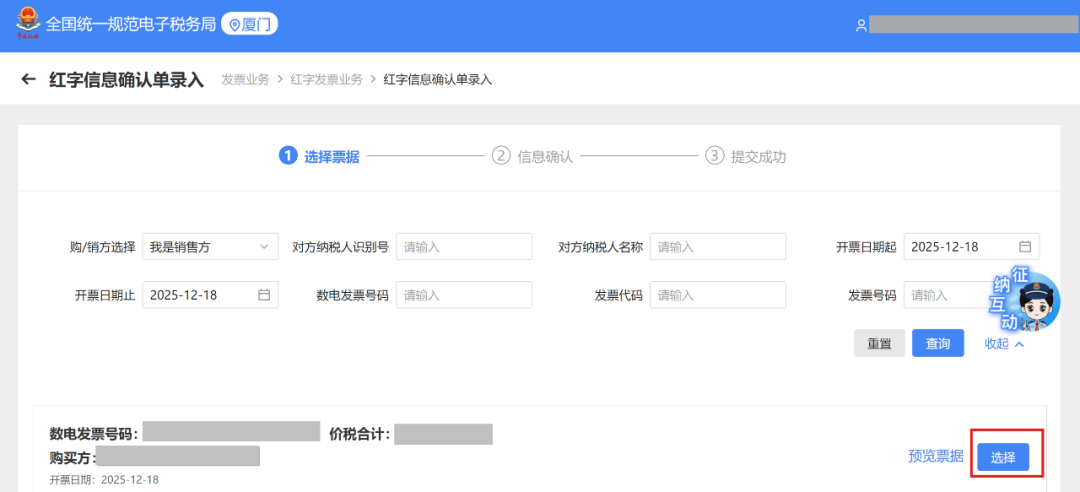The height and width of the screenshot is (492, 1080).
Task: Go to 红字发票业务 breadcrumb
Action: [326, 80]
